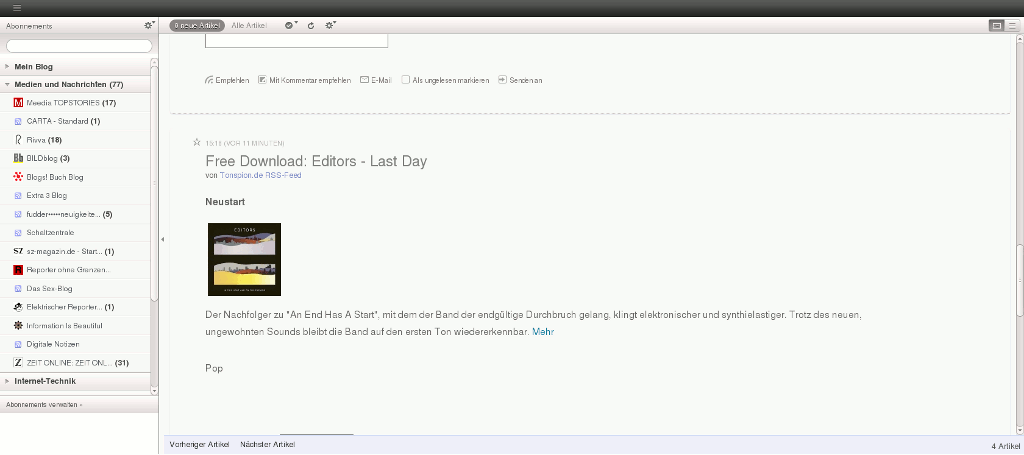The image size is (1024, 455).
Task: Open the Tonspion.de RSS-Feed source link
Action: pos(261,176)
